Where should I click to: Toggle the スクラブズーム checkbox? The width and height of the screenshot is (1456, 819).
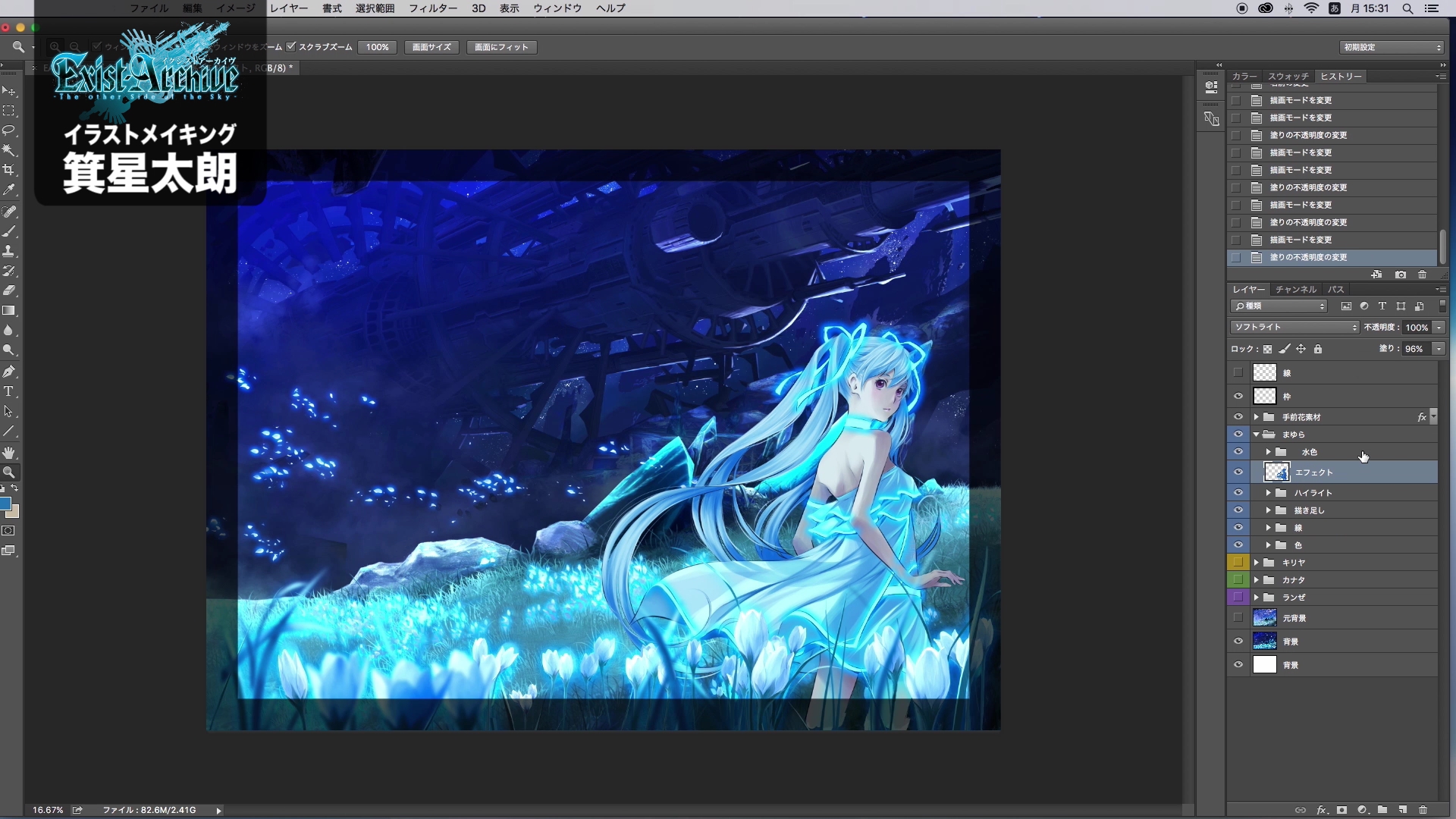(x=291, y=47)
